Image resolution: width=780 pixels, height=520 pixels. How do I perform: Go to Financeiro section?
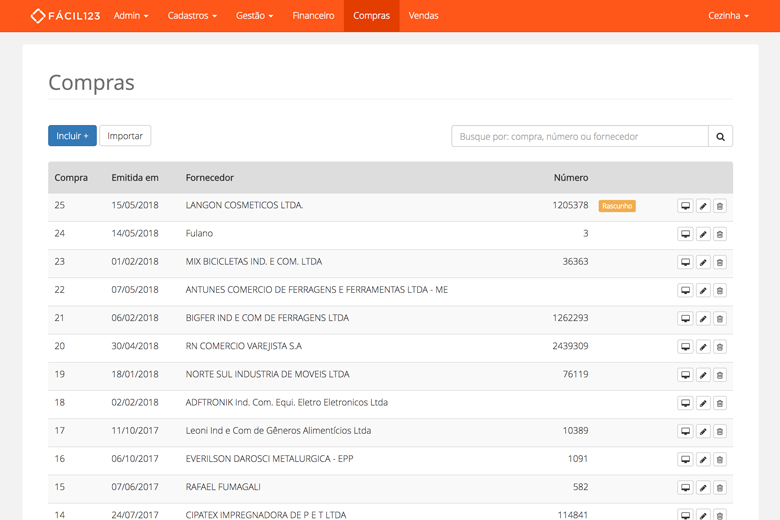pyautogui.click(x=313, y=16)
